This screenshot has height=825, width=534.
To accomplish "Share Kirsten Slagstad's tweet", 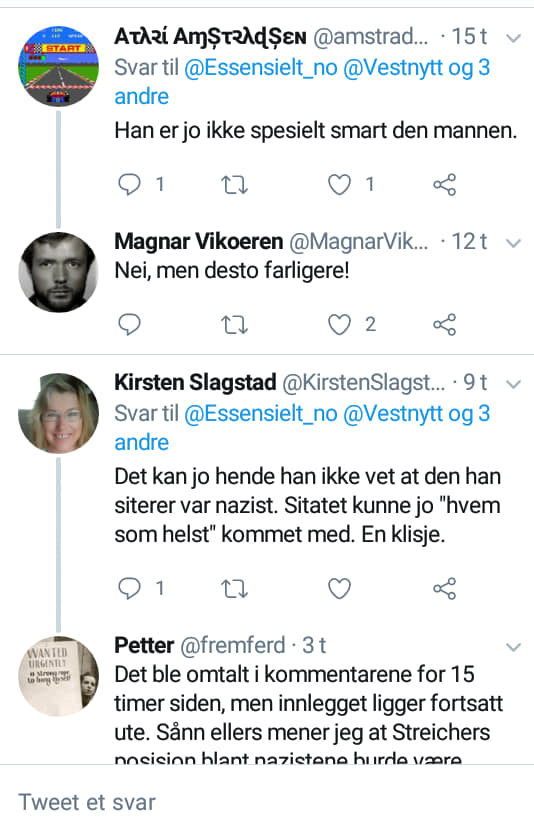I will [445, 588].
